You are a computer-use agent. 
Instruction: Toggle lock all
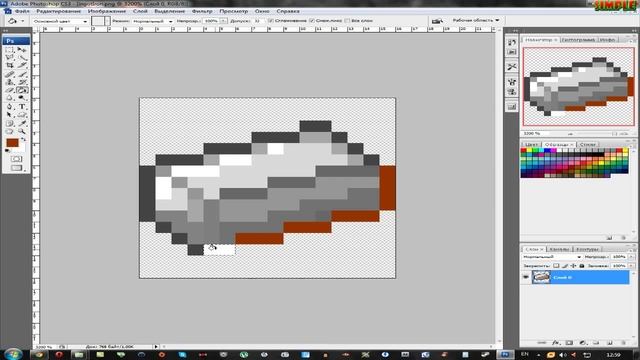point(582,266)
